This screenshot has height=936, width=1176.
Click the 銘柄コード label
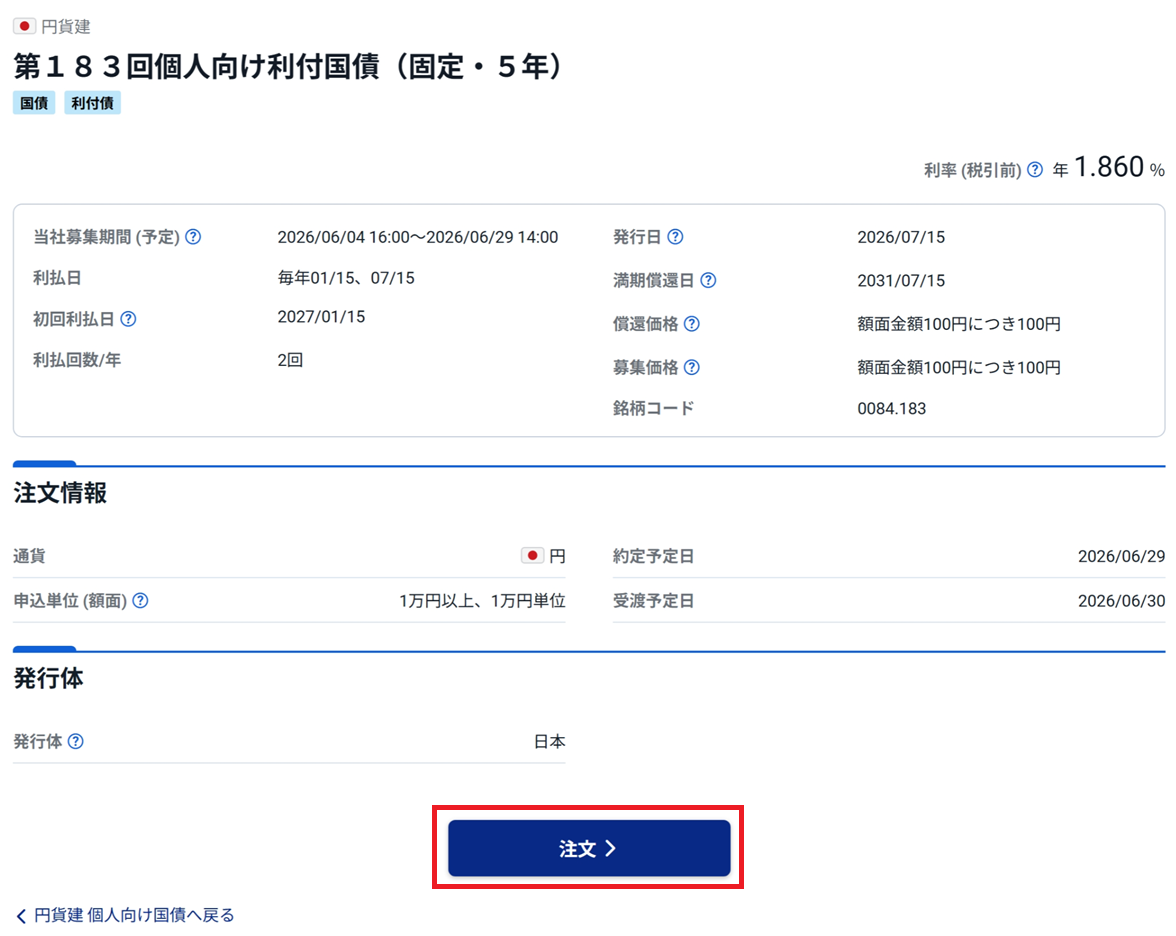653,409
